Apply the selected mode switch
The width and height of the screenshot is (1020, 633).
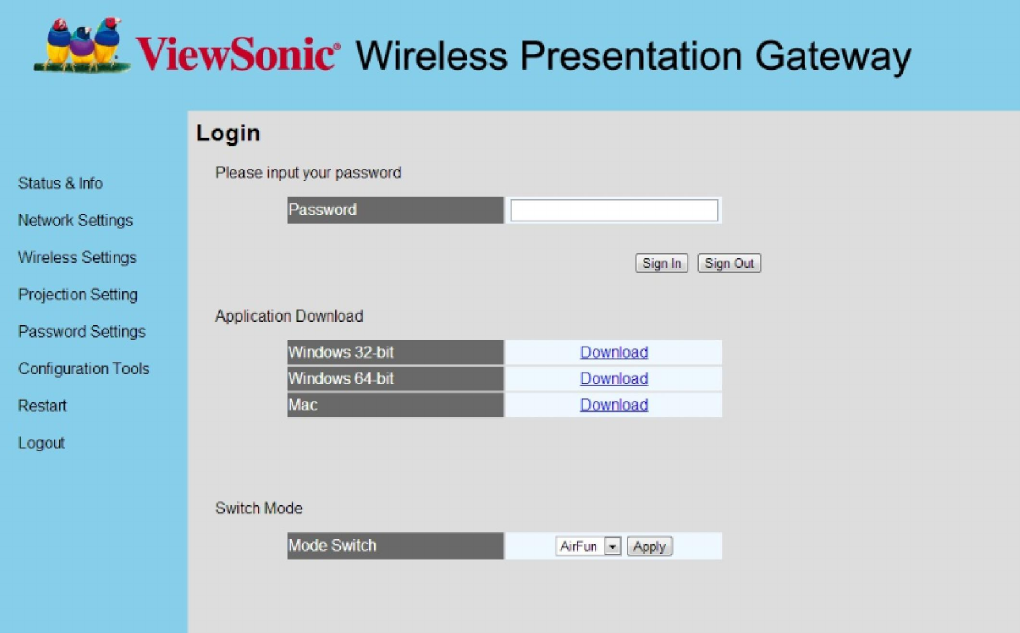649,546
